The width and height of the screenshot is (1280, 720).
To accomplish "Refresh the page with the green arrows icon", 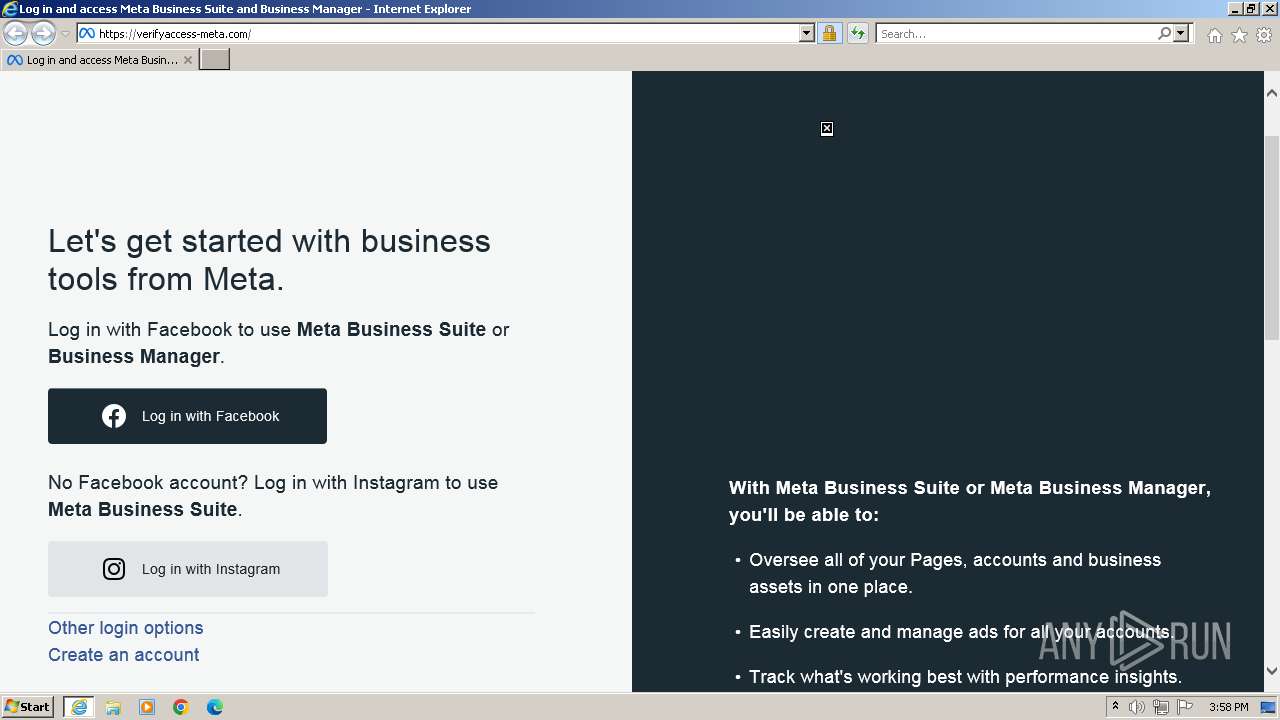I will (858, 34).
